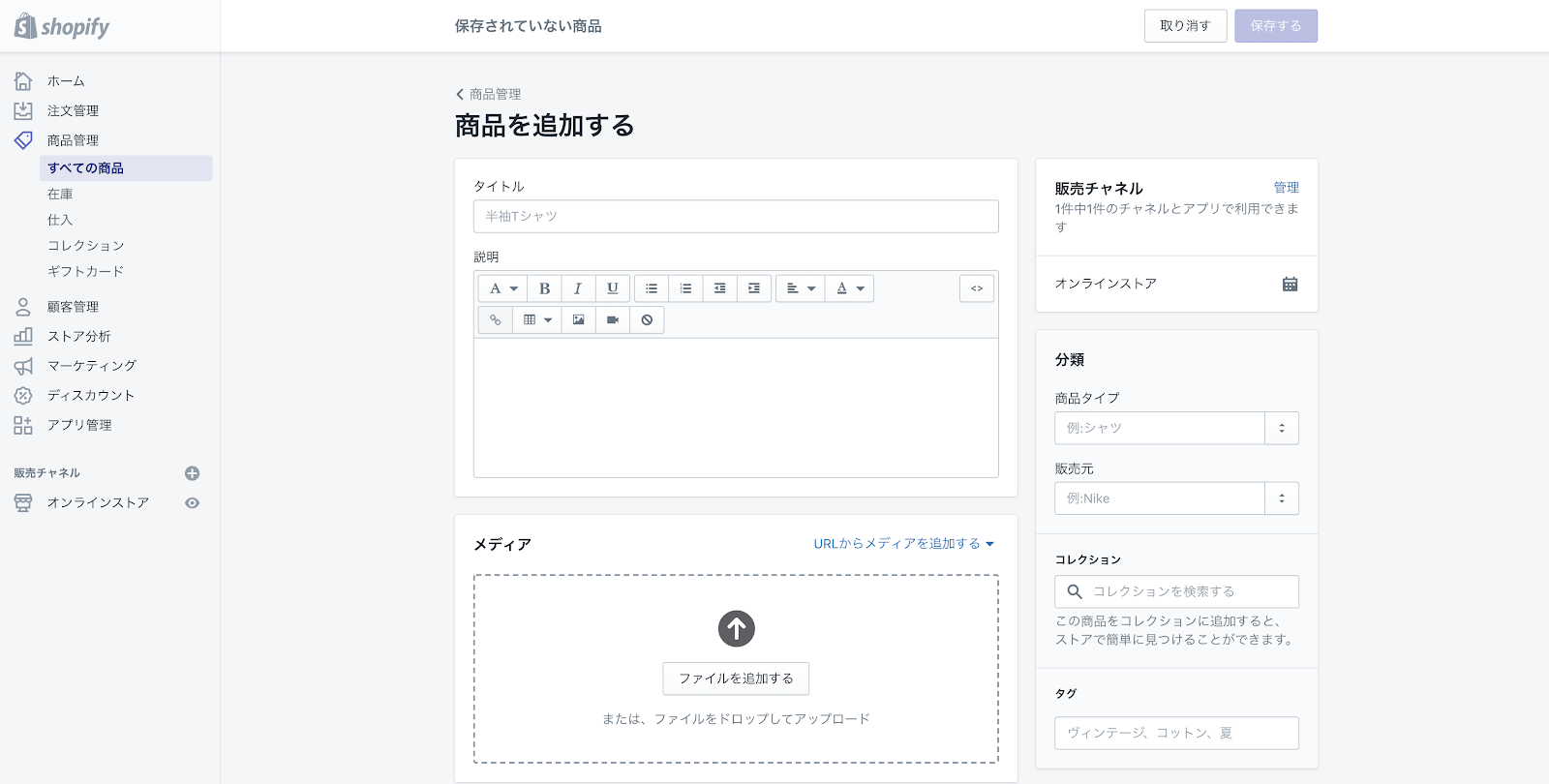Click the insert link icon

[x=495, y=319]
